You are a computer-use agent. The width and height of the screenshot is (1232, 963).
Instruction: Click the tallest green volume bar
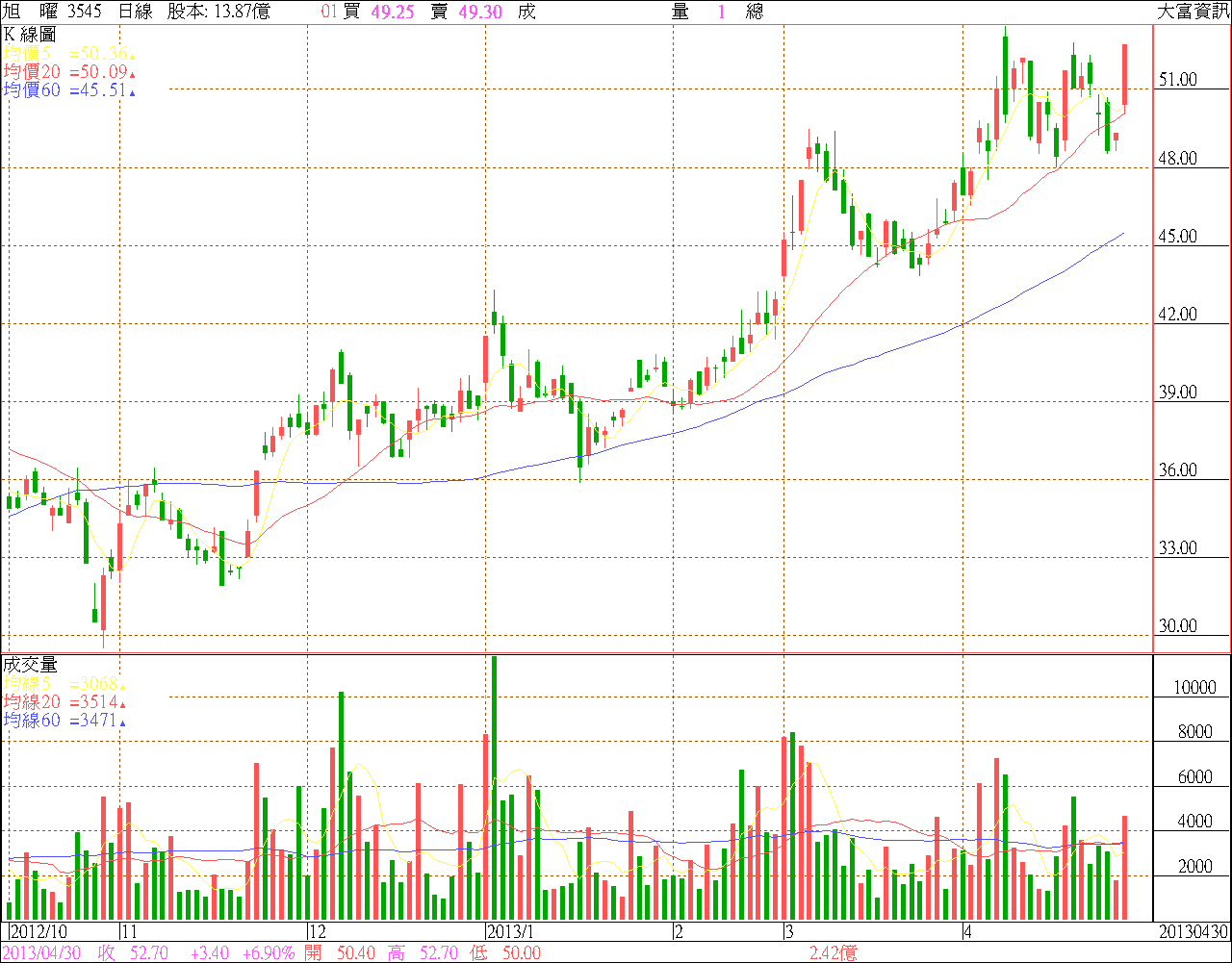pos(495,789)
